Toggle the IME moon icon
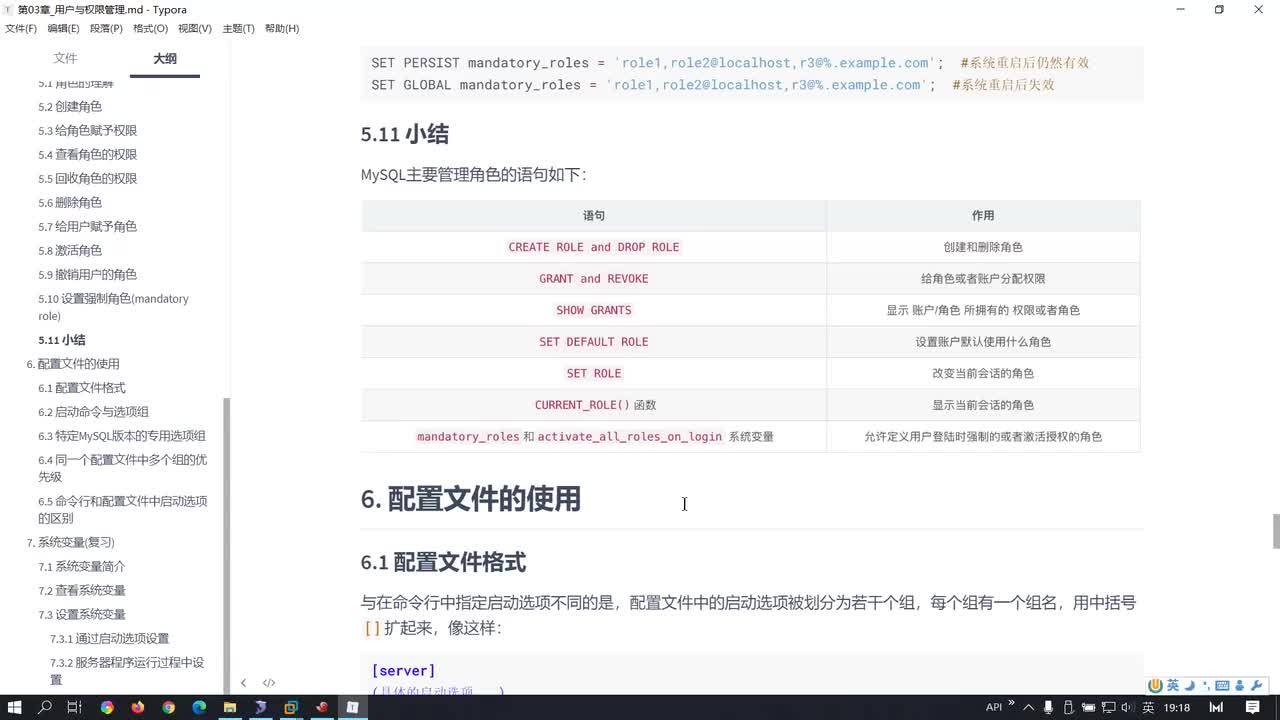 (x=1190, y=685)
